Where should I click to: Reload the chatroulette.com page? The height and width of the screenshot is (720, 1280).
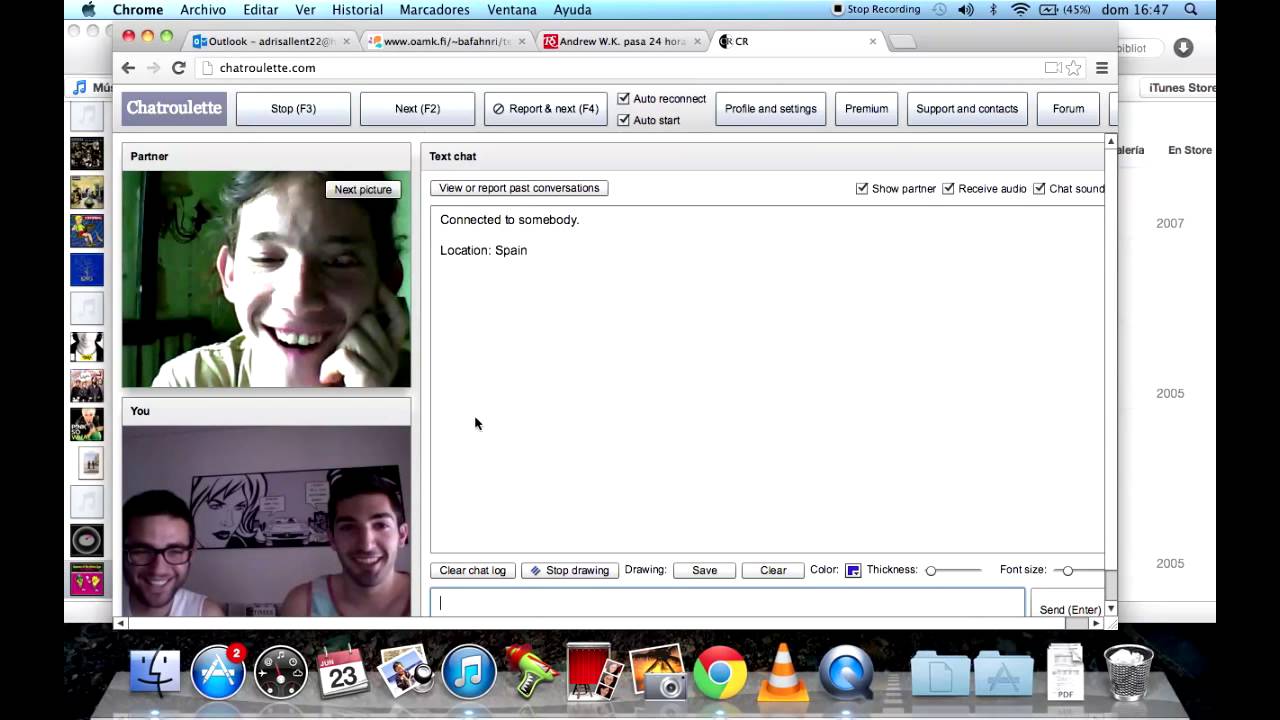pyautogui.click(x=178, y=68)
